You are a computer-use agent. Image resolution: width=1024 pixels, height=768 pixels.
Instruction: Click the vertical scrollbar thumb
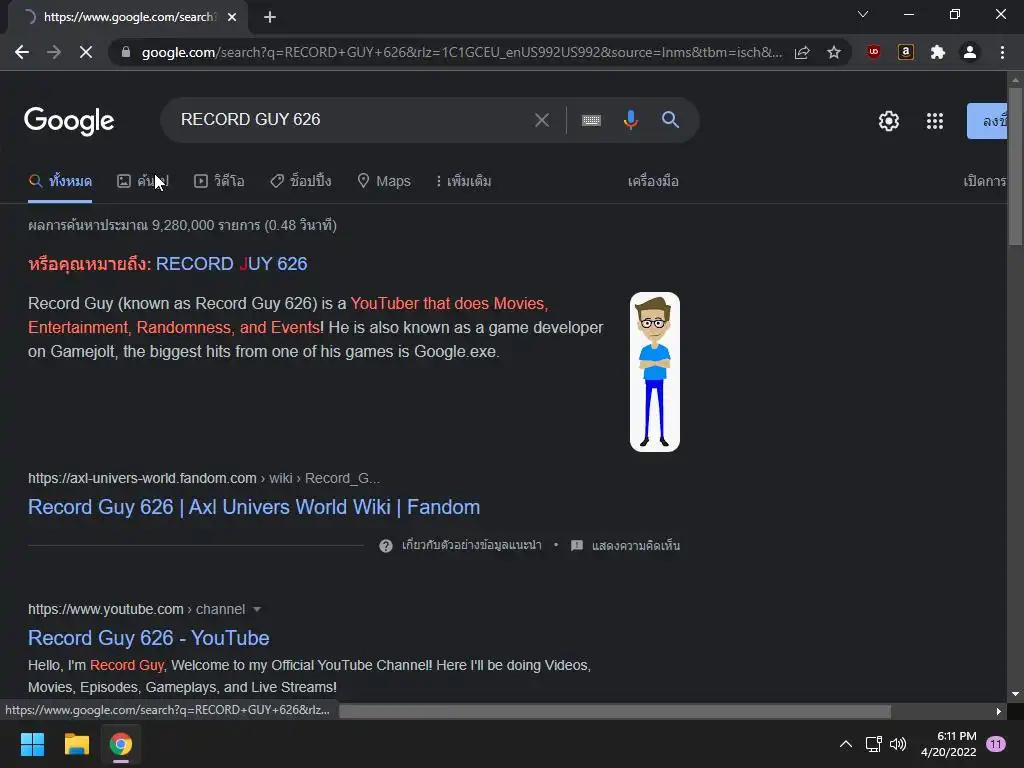[1015, 167]
